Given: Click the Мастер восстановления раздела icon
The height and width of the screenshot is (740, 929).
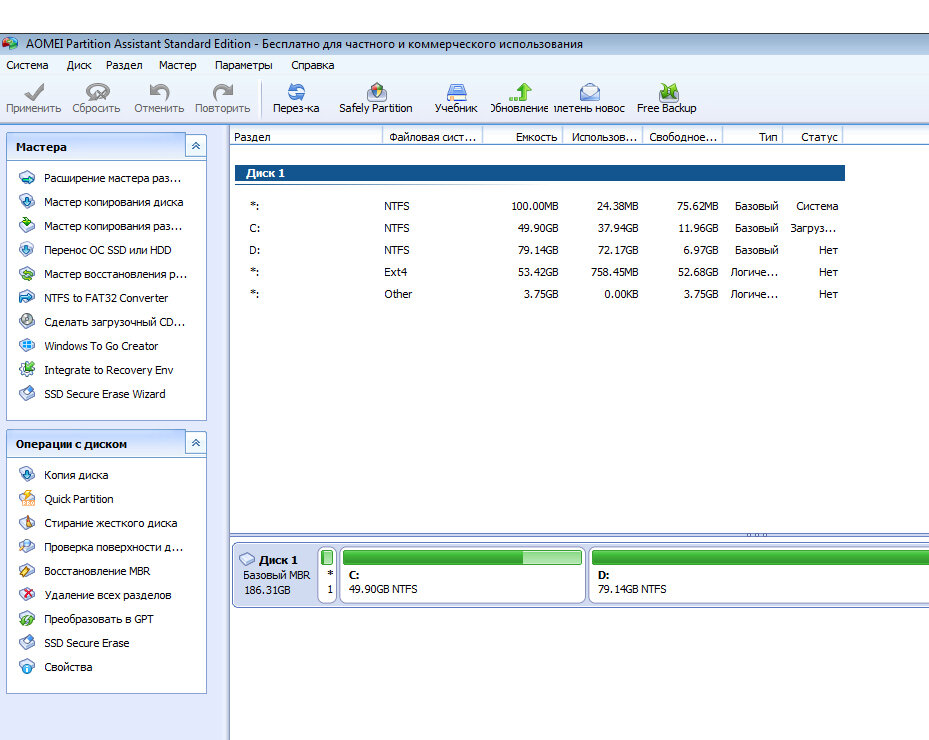Looking at the screenshot, I should click(27, 273).
